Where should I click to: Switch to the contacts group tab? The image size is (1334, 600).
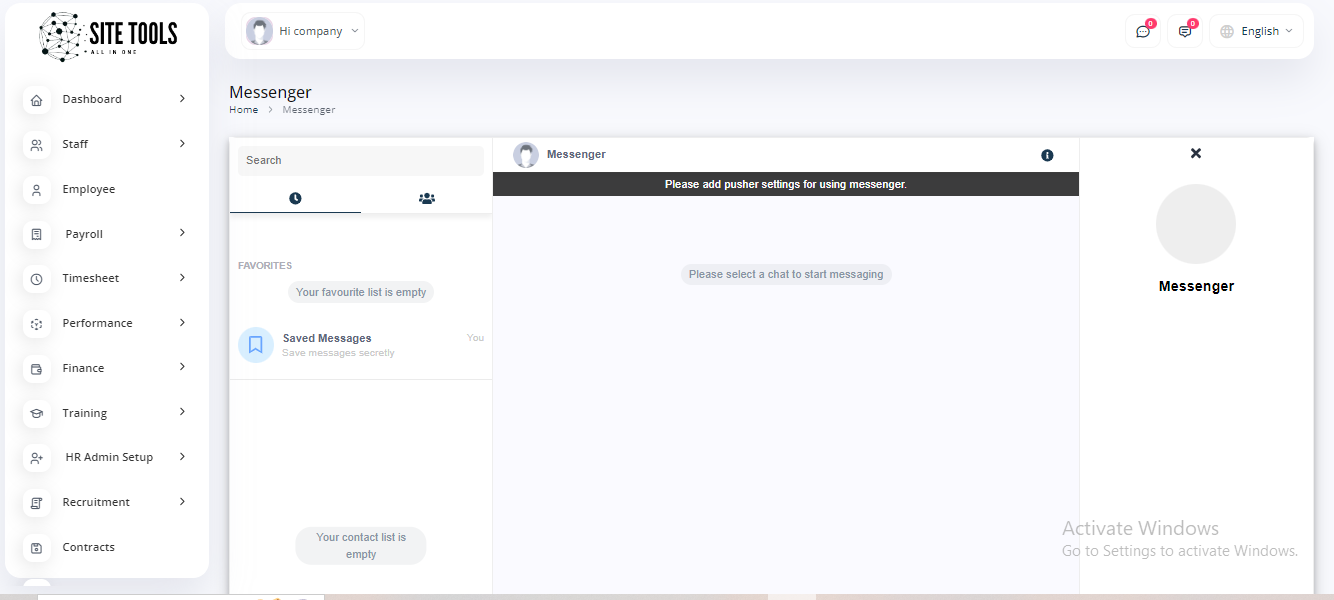tap(427, 198)
